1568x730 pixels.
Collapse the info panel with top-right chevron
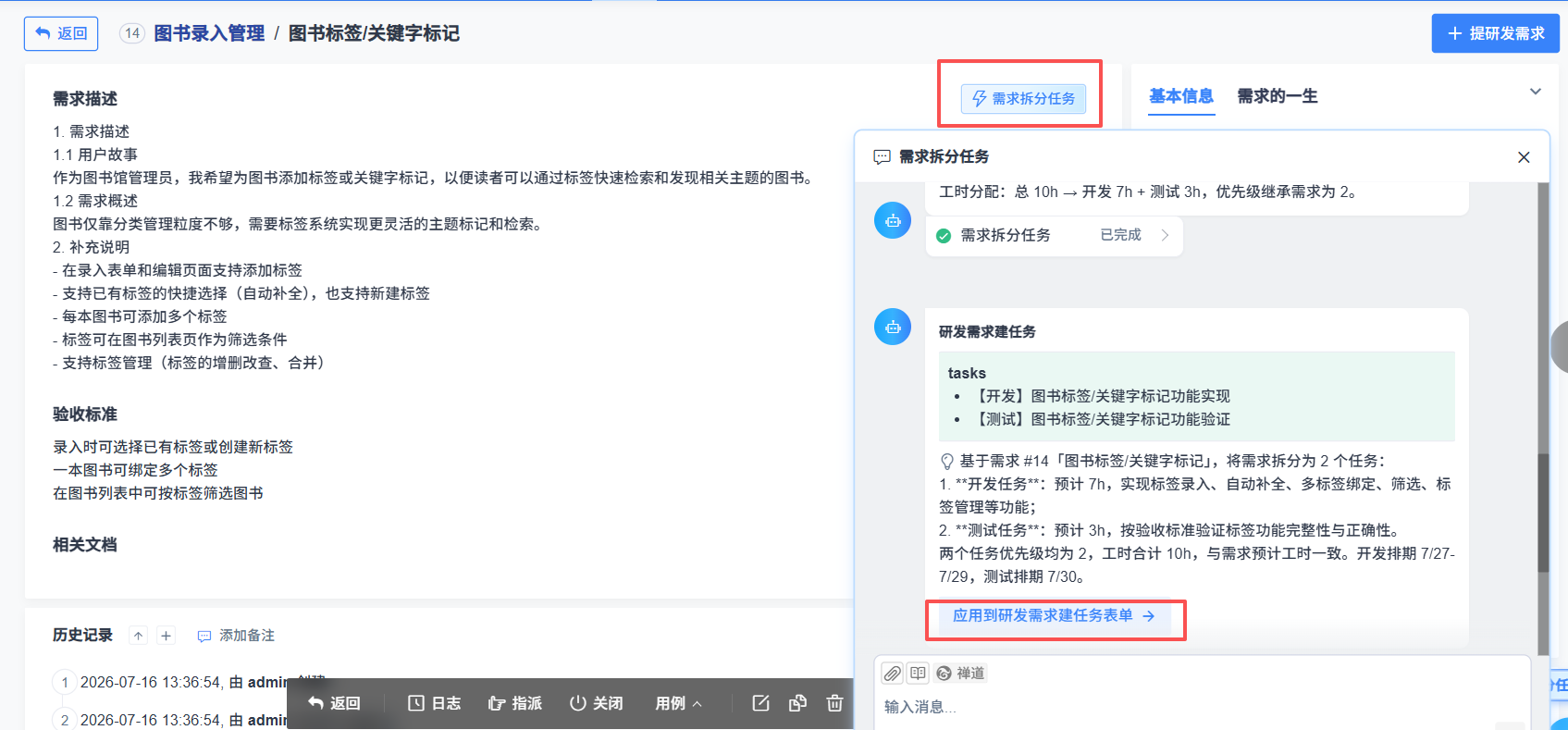[x=1536, y=92]
